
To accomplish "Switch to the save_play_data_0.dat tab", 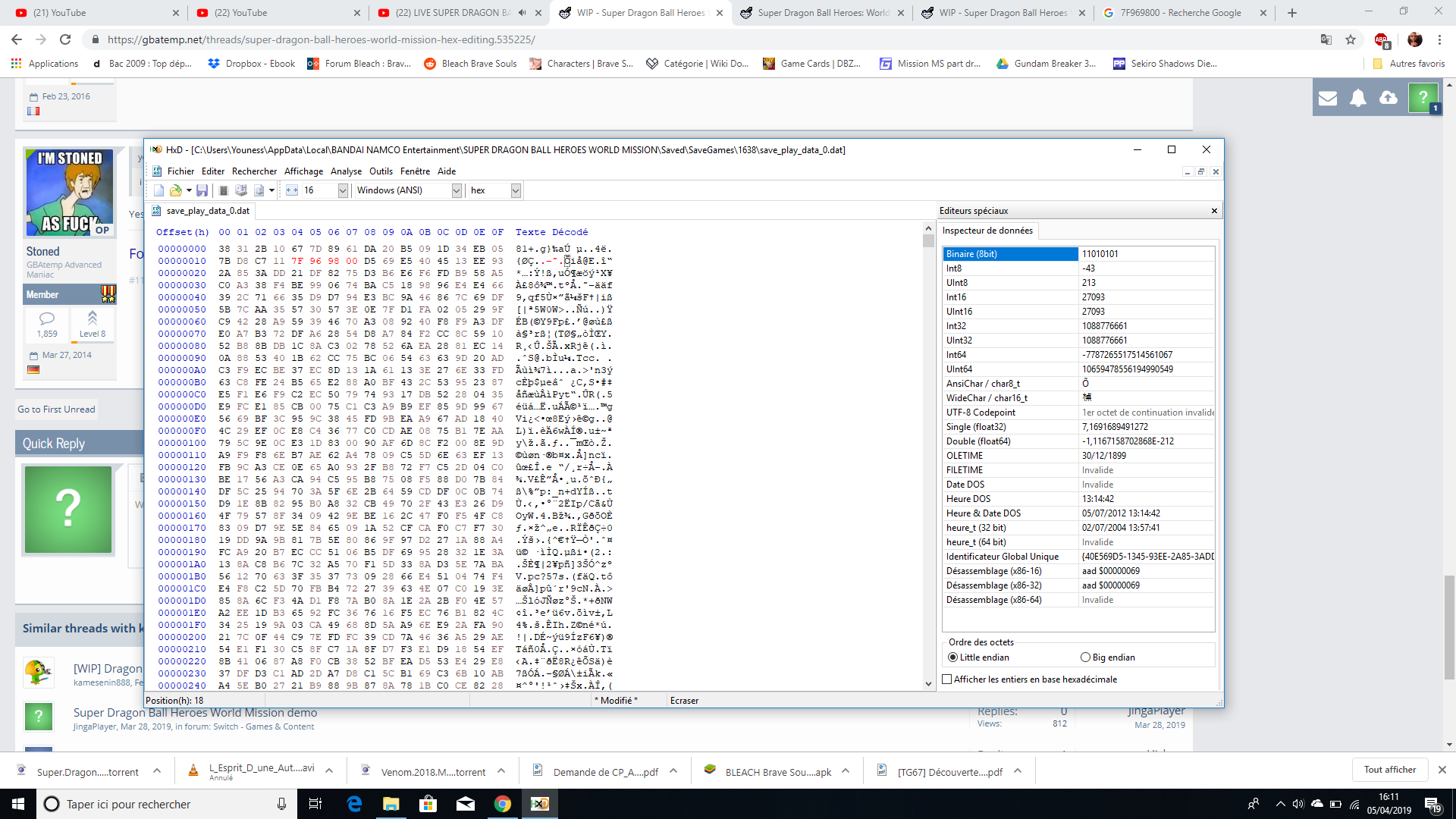I will 201,211.
